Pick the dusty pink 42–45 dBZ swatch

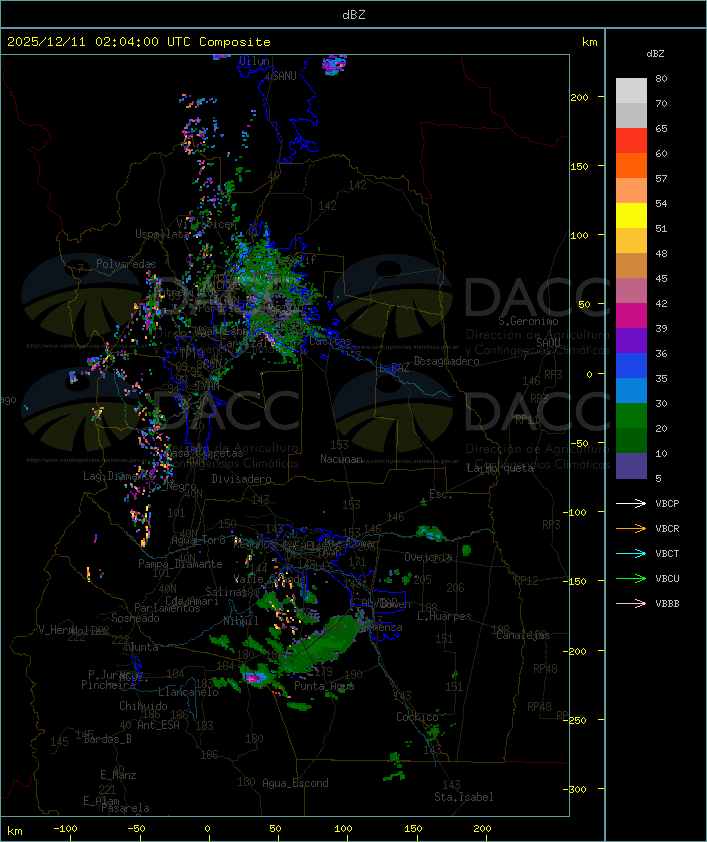click(631, 291)
